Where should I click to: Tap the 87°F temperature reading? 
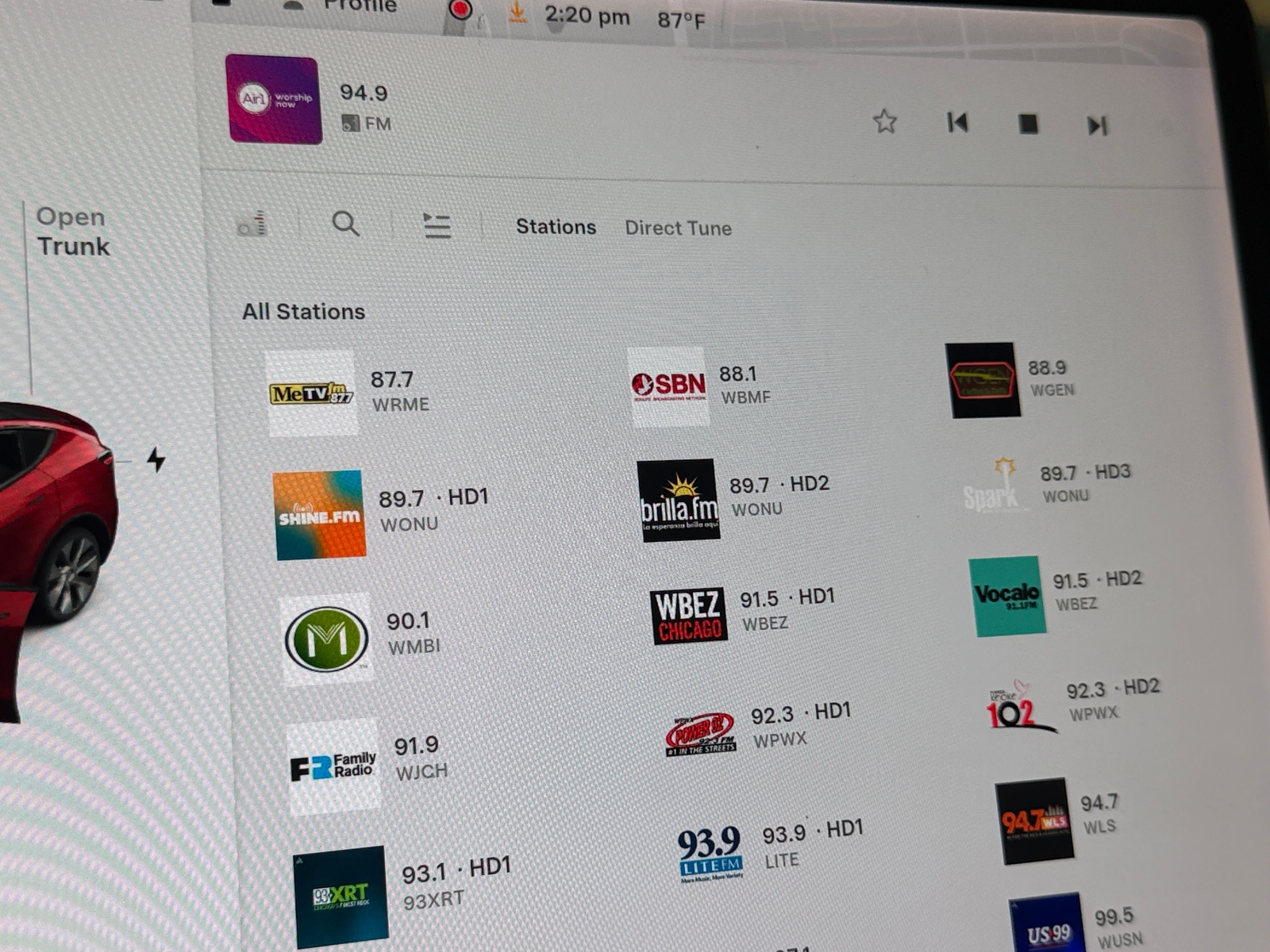click(x=680, y=20)
